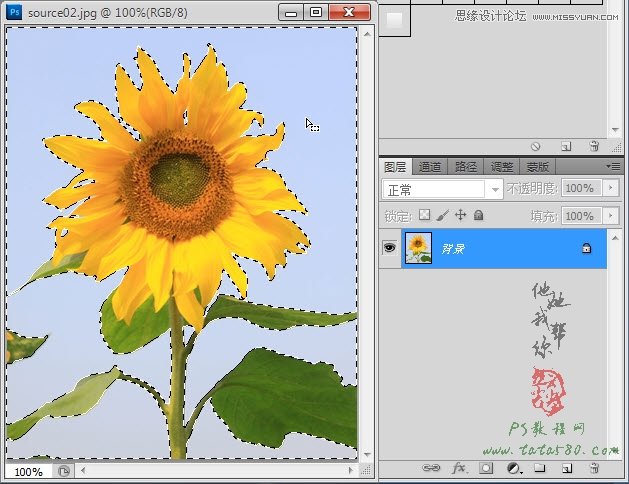Screen dimensions: 629x484
Task: Click the status bar document info icon
Action: coord(63,471)
